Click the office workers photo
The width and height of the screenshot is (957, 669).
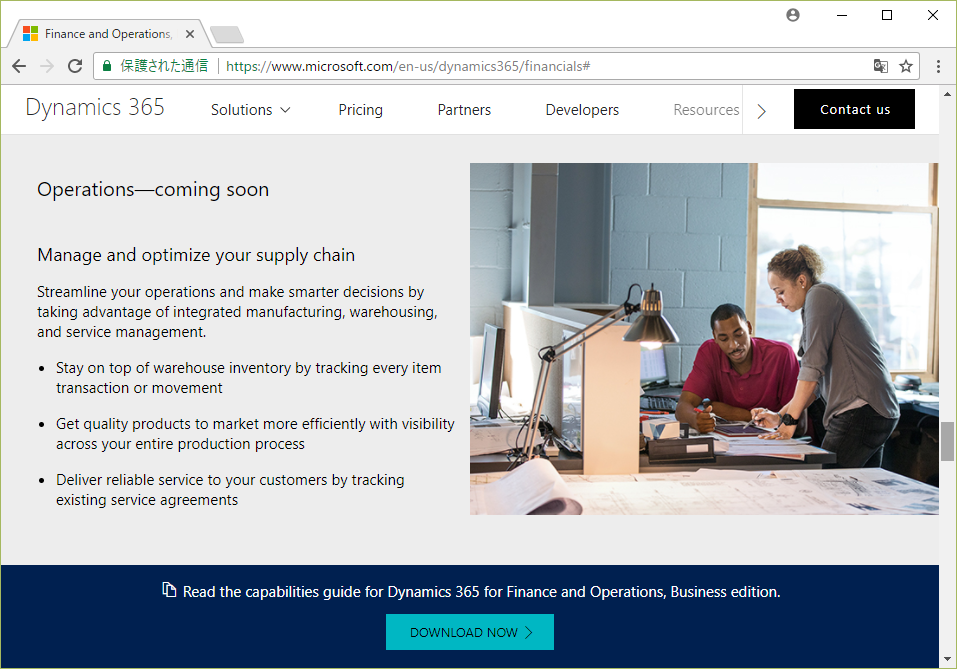click(704, 339)
